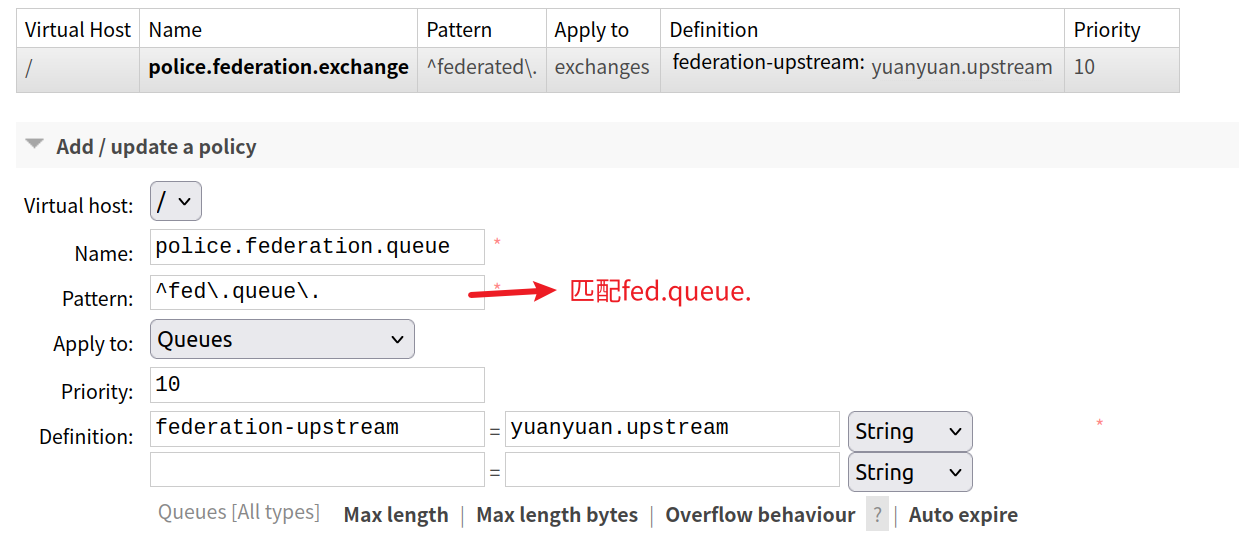Open String type dropdown for federation-upstream definition

click(910, 431)
